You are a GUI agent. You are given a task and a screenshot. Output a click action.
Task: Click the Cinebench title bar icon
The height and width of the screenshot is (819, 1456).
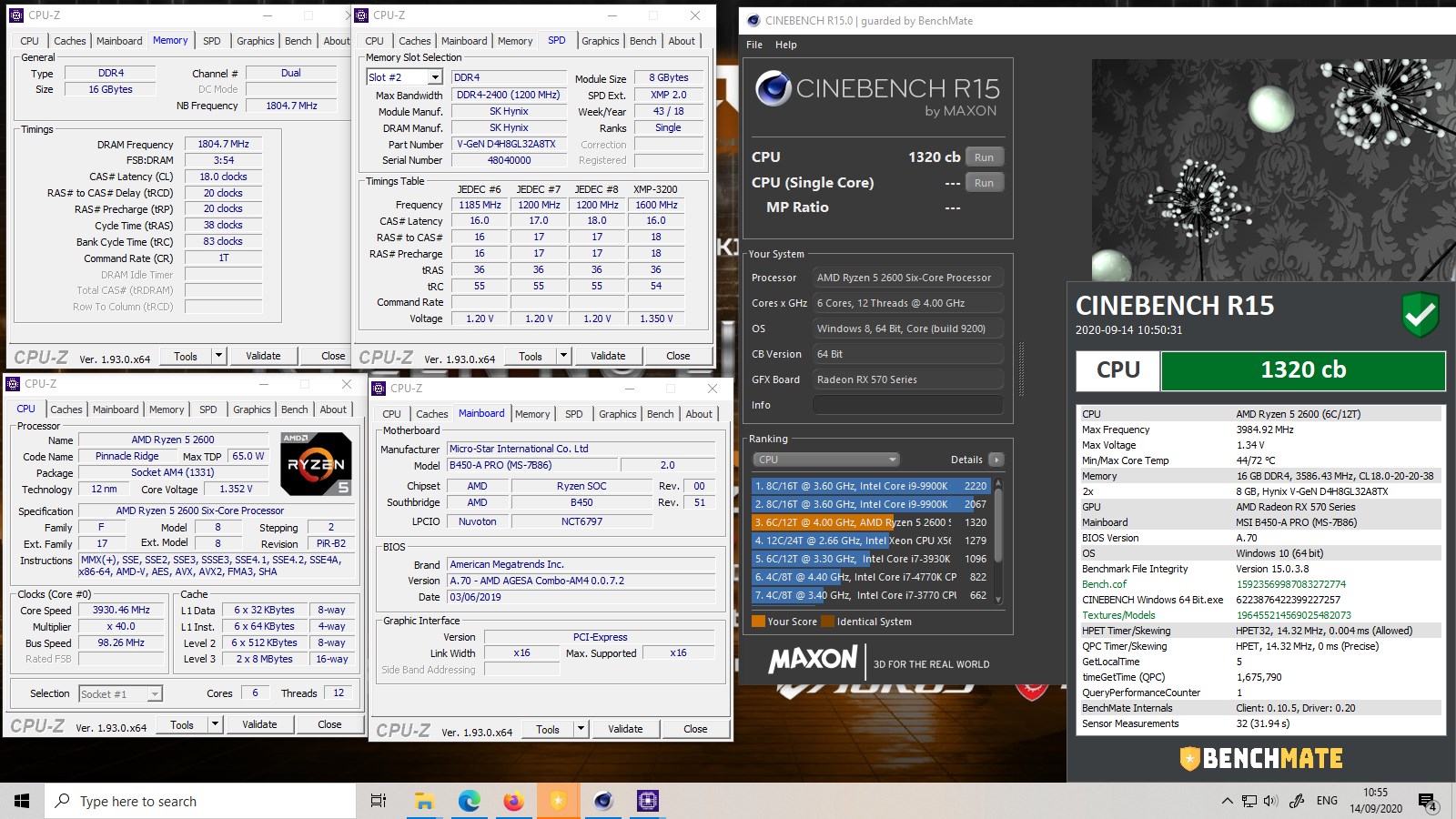753,20
